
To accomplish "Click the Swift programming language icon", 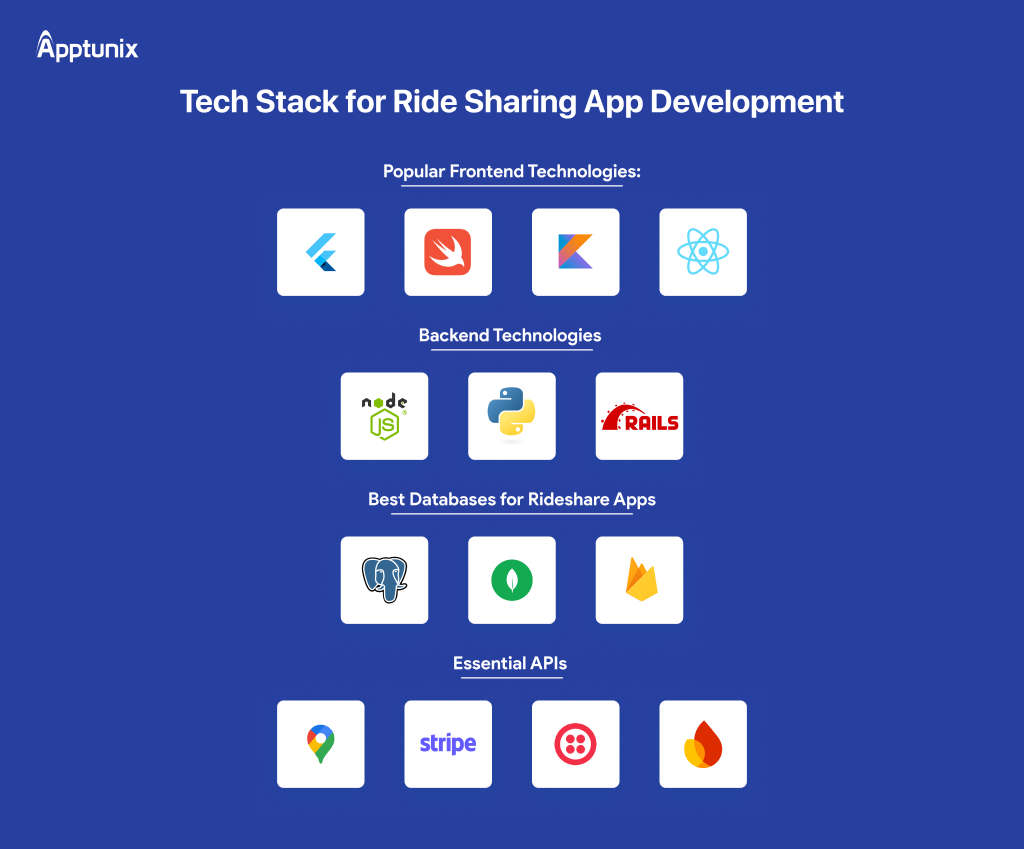I will tap(448, 252).
